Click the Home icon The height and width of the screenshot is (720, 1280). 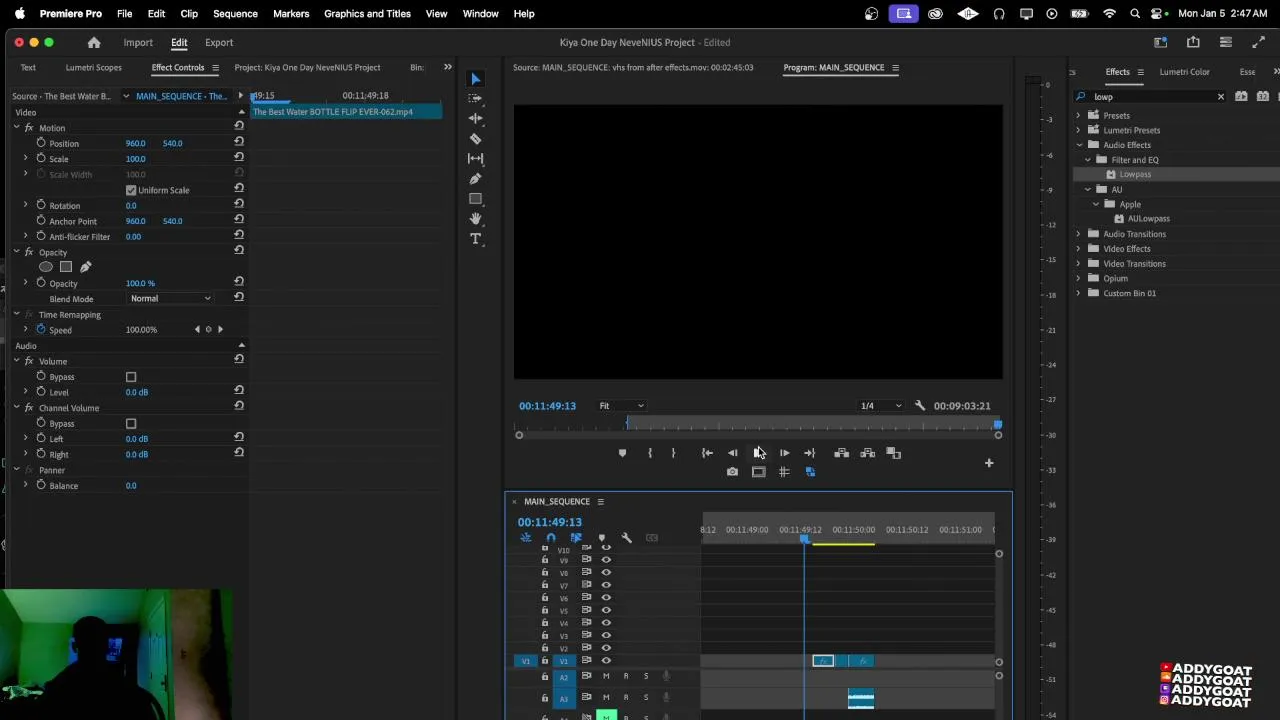(x=94, y=43)
